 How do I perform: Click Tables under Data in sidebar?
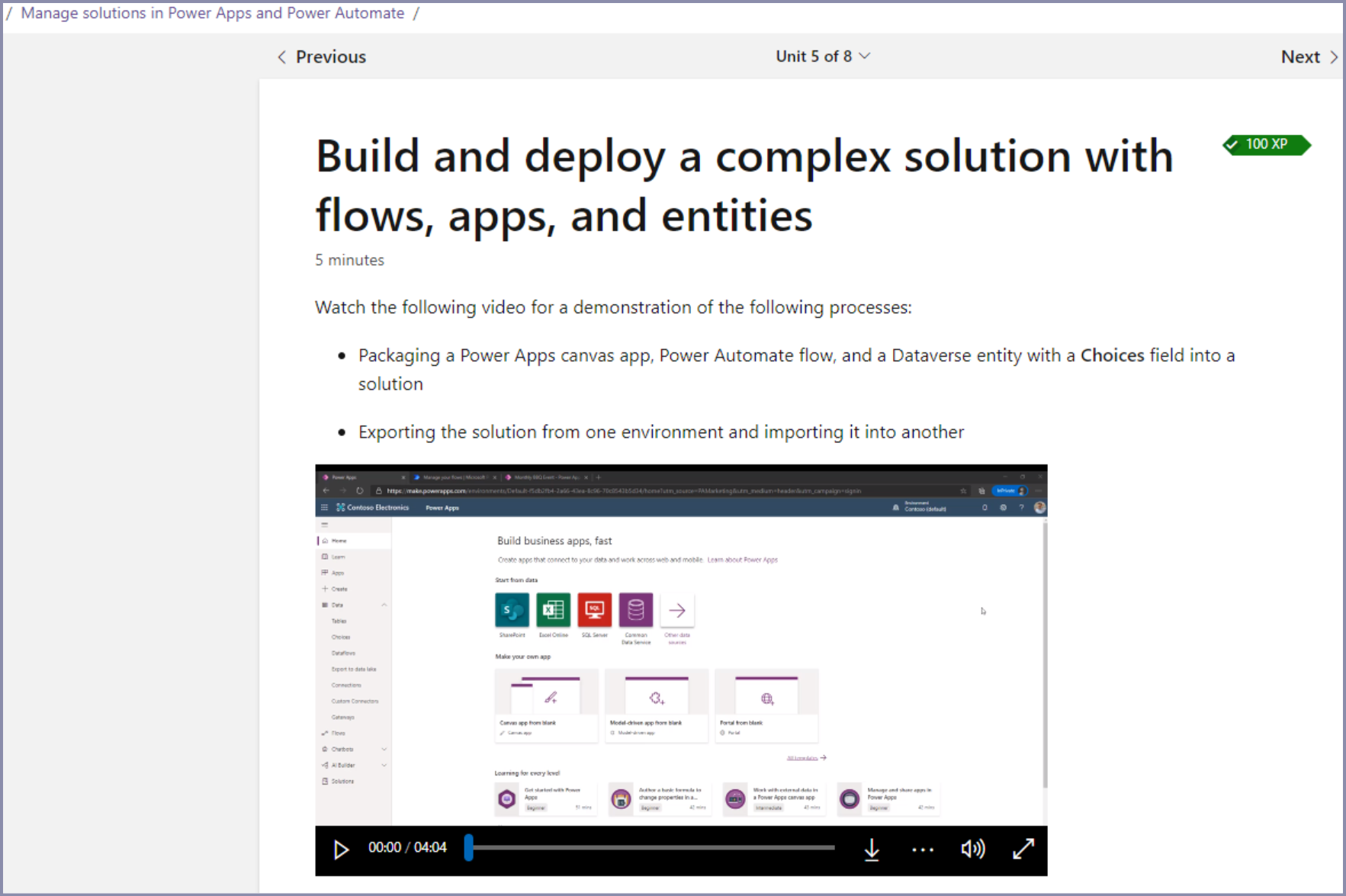coord(339,621)
